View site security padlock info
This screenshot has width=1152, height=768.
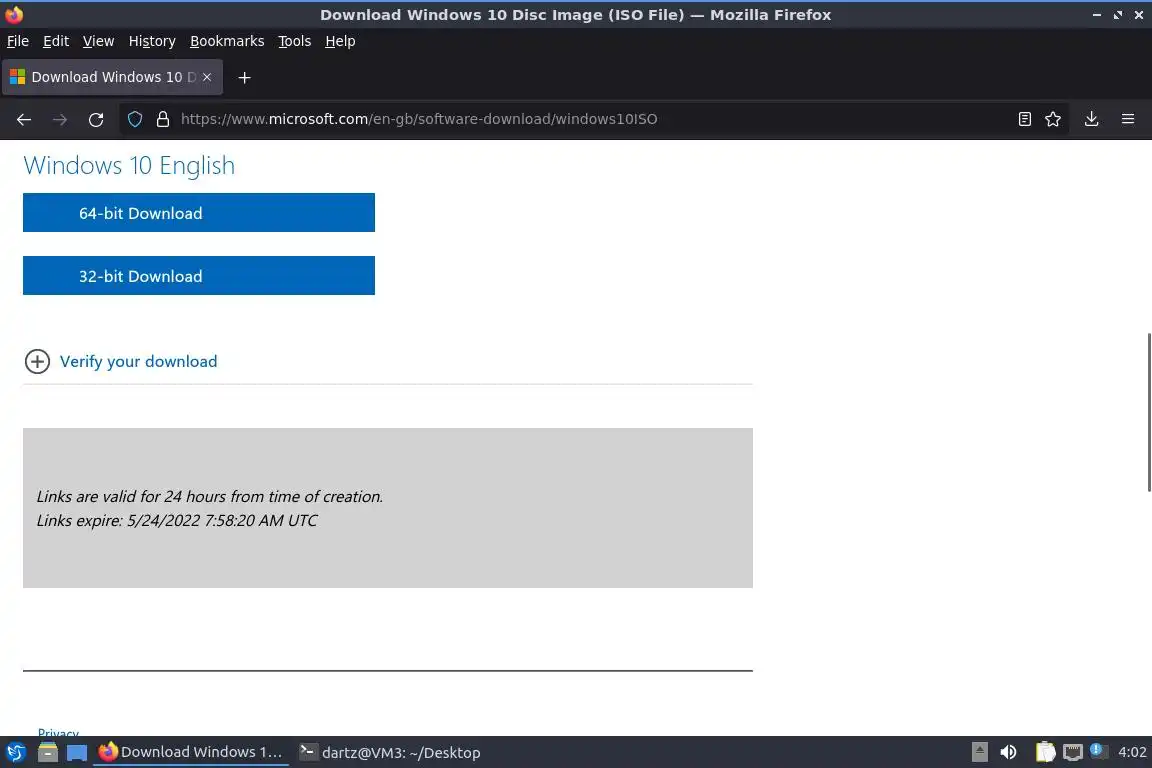[163, 119]
